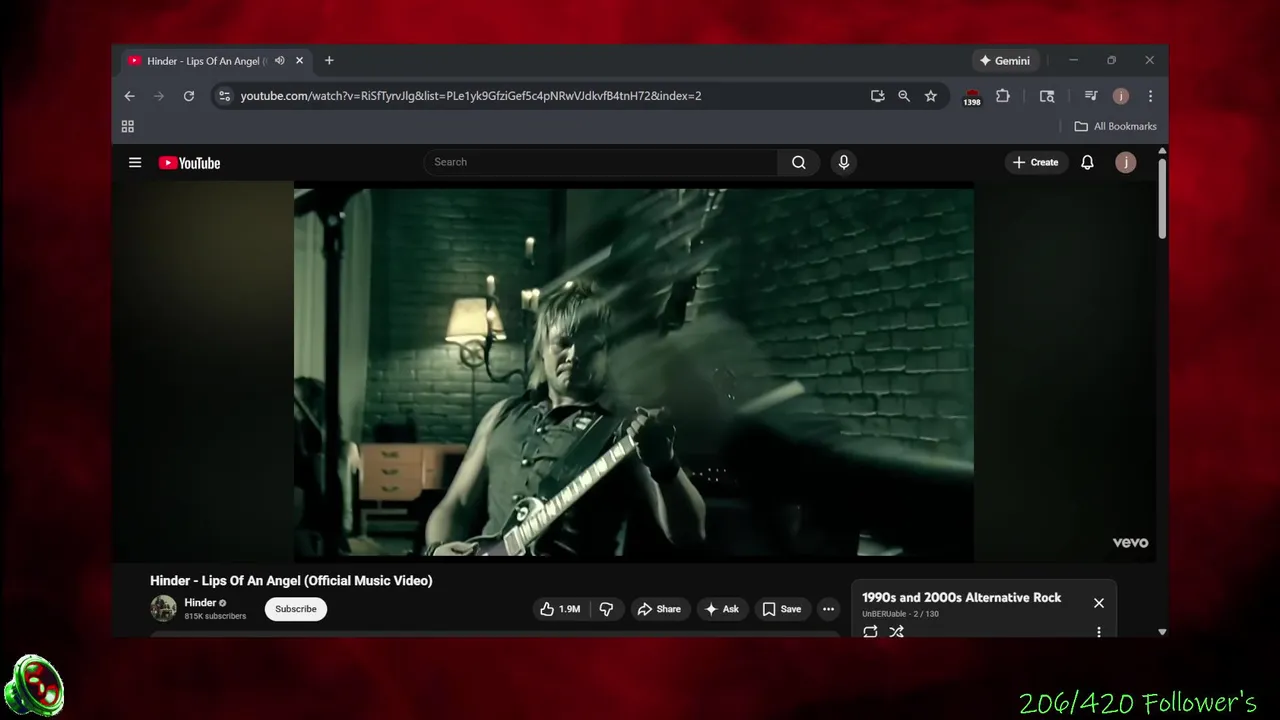Close the playlist panel
1280x720 pixels.
(x=1099, y=603)
